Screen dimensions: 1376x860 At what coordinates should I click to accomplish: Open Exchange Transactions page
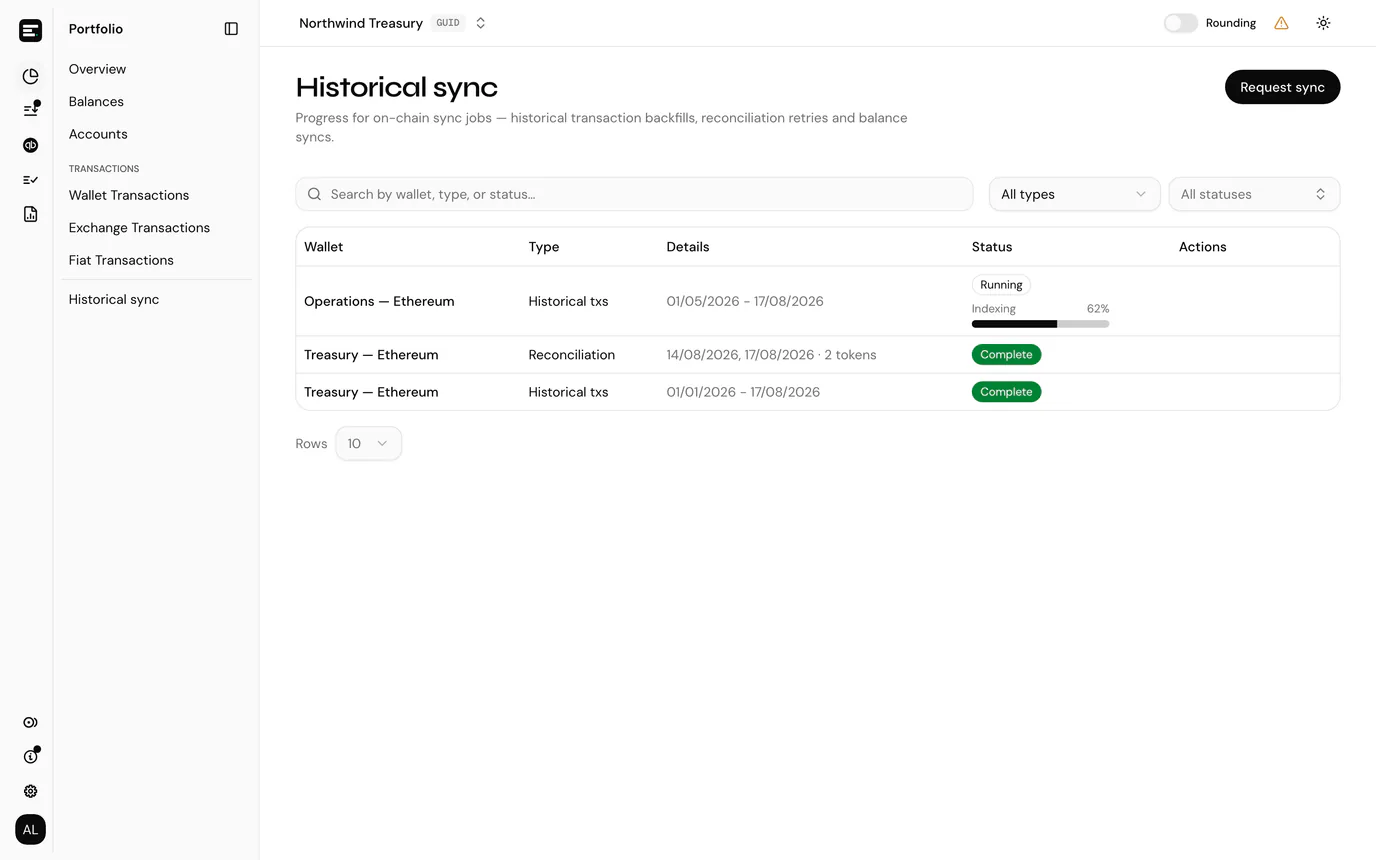[x=139, y=228]
